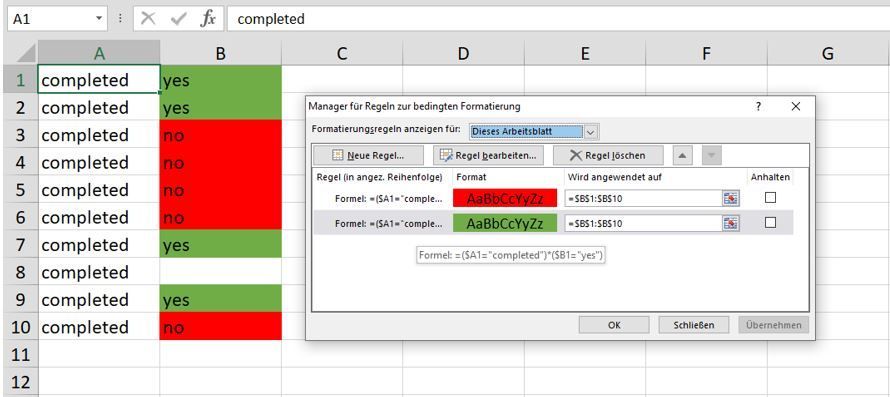890x397 pixels.
Task: Open the Name Box dropdown arrow
Action: click(99, 19)
